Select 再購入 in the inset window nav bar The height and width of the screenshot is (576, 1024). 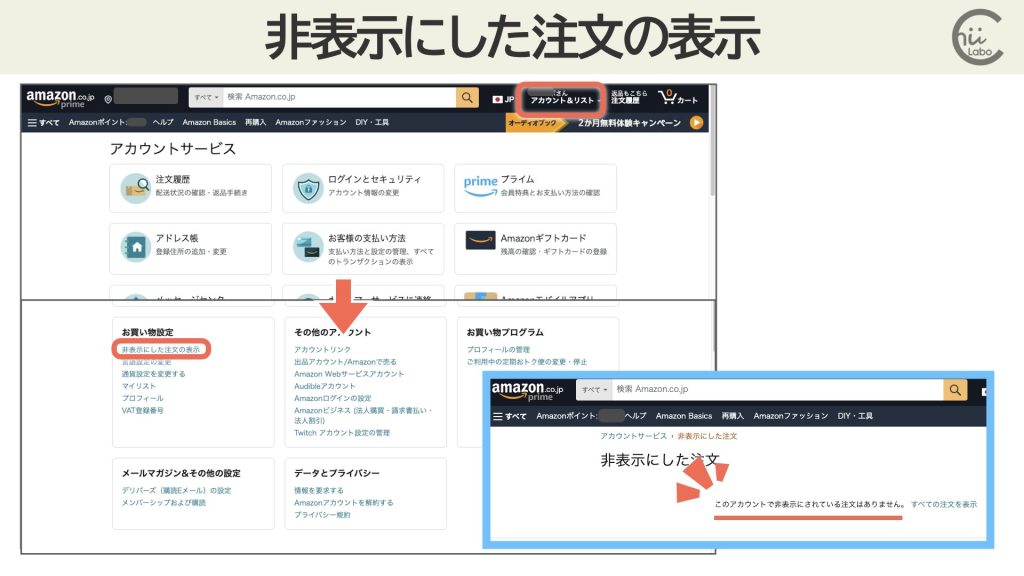[733, 416]
